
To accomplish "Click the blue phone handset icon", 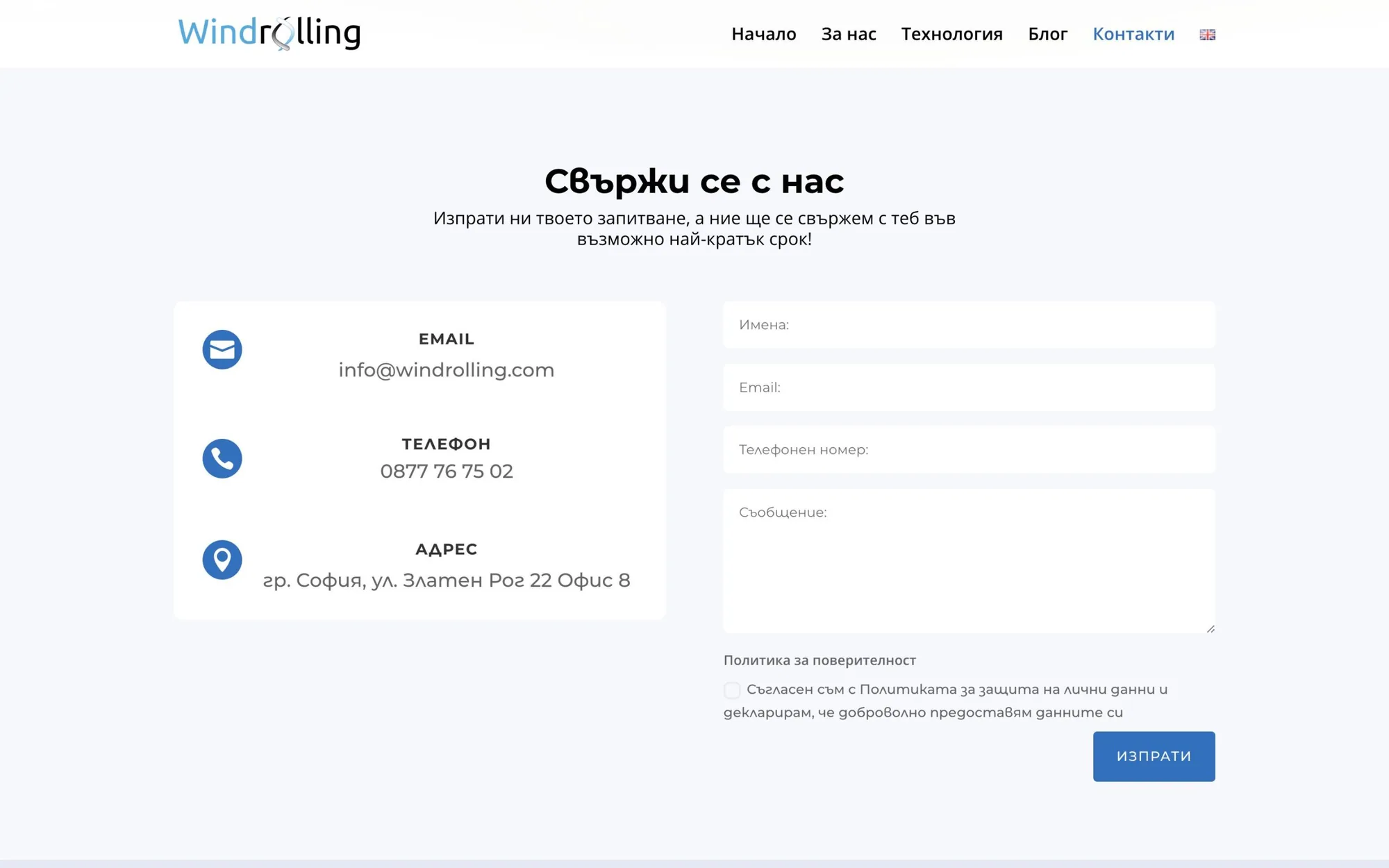I will (x=222, y=458).
